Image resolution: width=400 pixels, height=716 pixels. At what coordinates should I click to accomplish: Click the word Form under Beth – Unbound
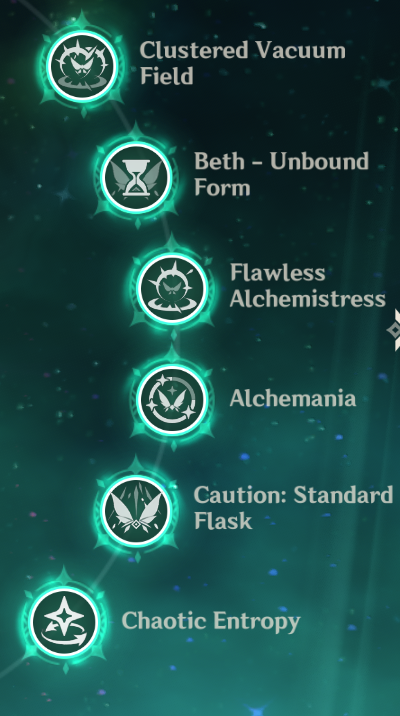tap(222, 187)
